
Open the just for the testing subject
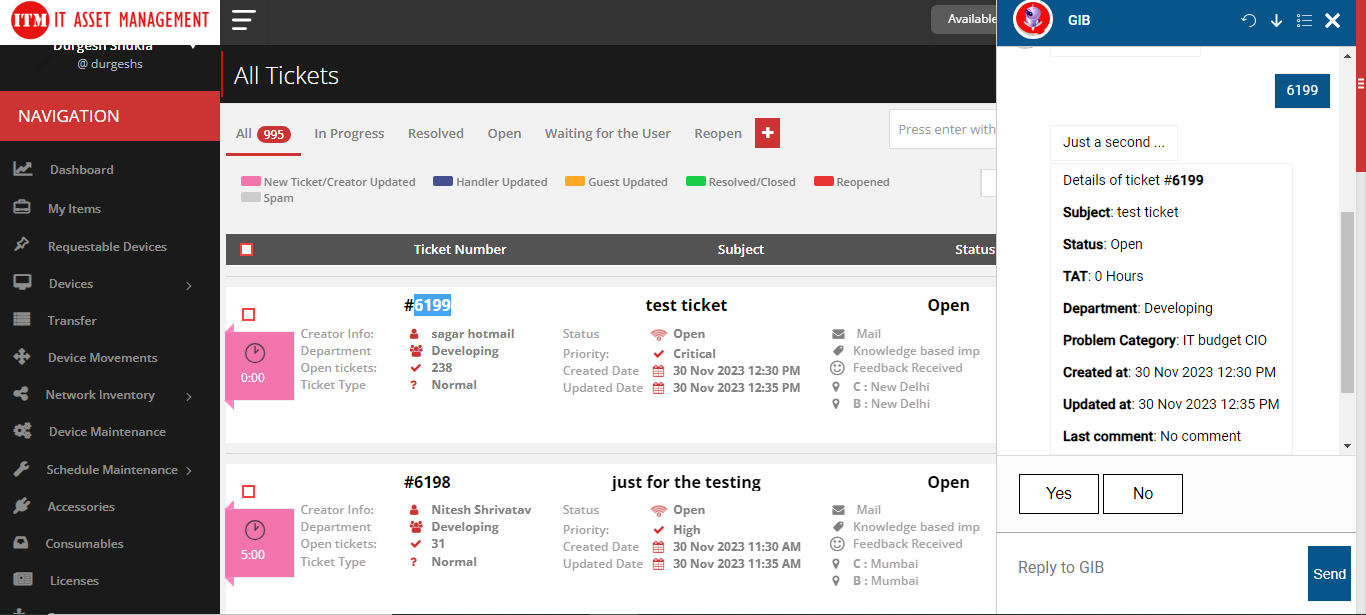686,482
